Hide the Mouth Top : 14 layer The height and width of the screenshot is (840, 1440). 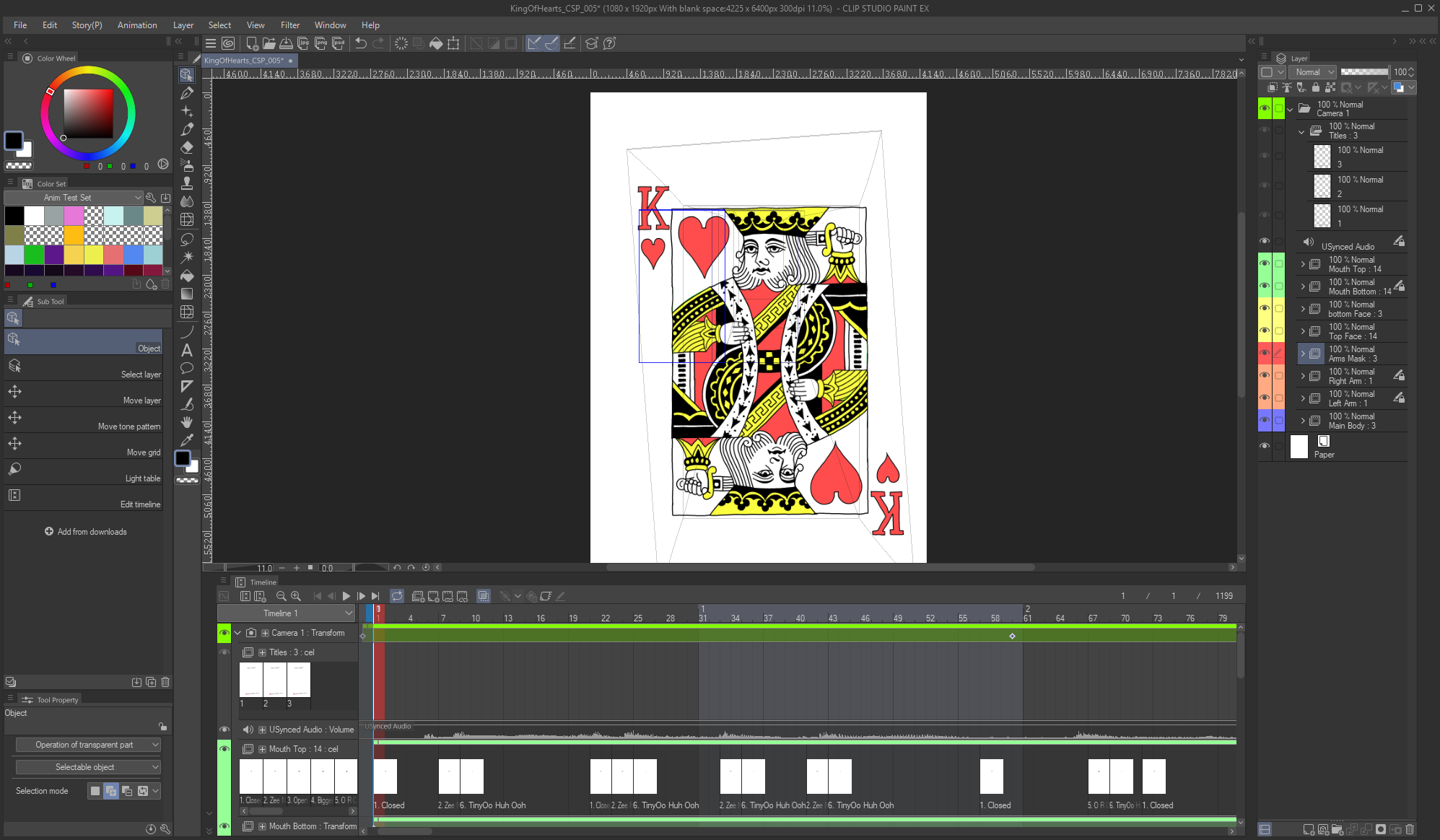point(1265,263)
